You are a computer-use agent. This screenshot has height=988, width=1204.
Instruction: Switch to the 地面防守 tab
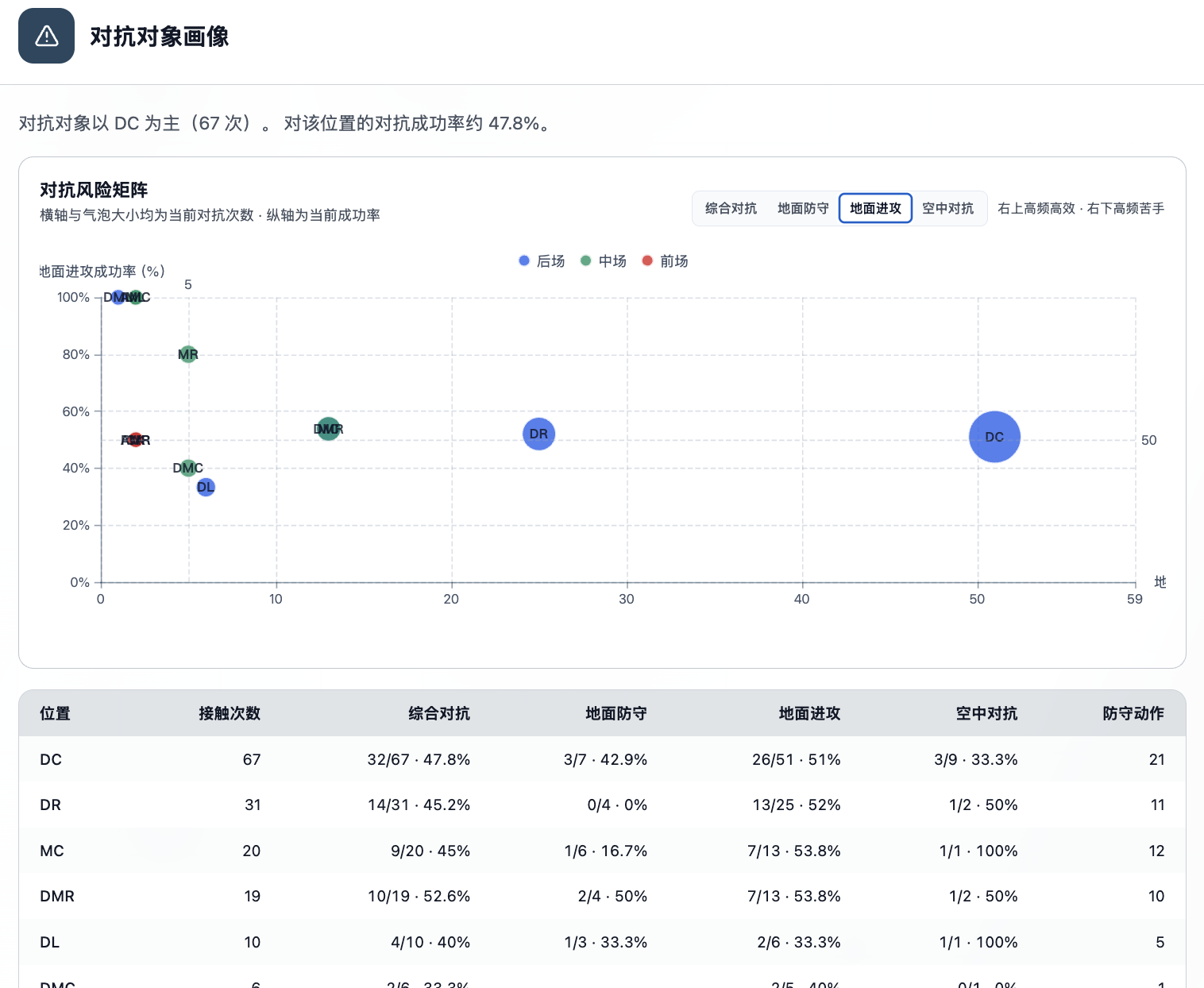click(803, 208)
